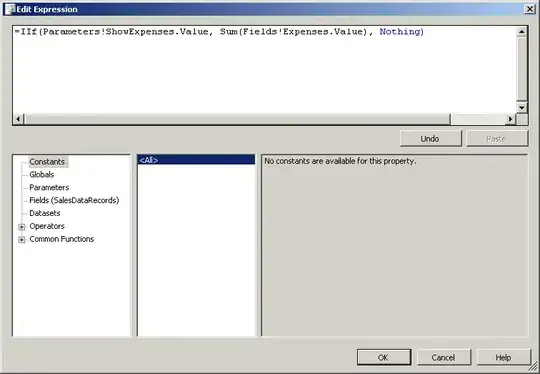Click the Nothing keyword in the expression

[x=400, y=32]
